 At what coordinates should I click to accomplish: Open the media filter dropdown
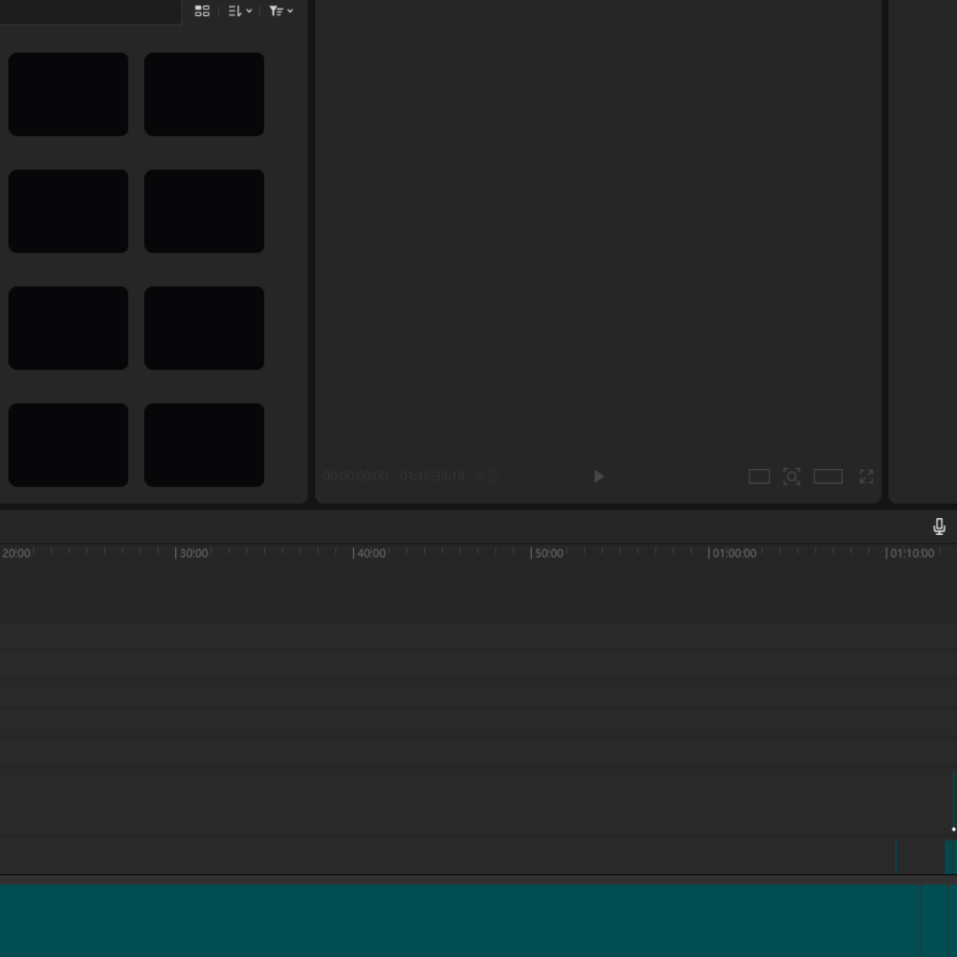(x=281, y=11)
